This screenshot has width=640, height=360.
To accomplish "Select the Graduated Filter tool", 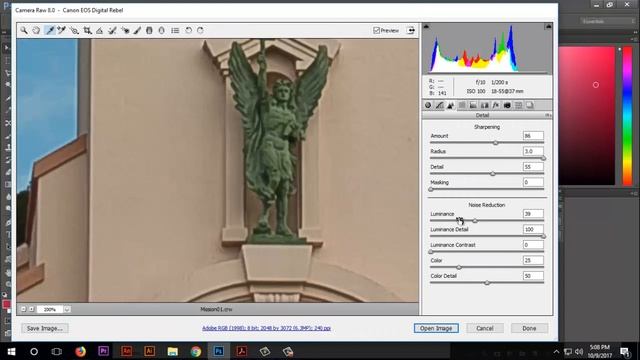I will pos(149,30).
